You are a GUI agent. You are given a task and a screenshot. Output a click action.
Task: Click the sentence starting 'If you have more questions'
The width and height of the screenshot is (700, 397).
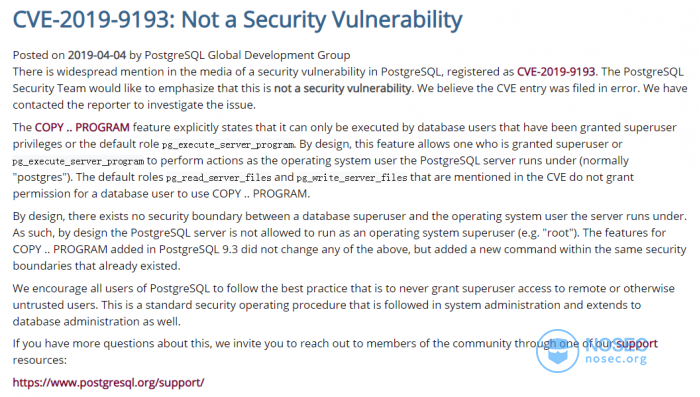click(335, 351)
